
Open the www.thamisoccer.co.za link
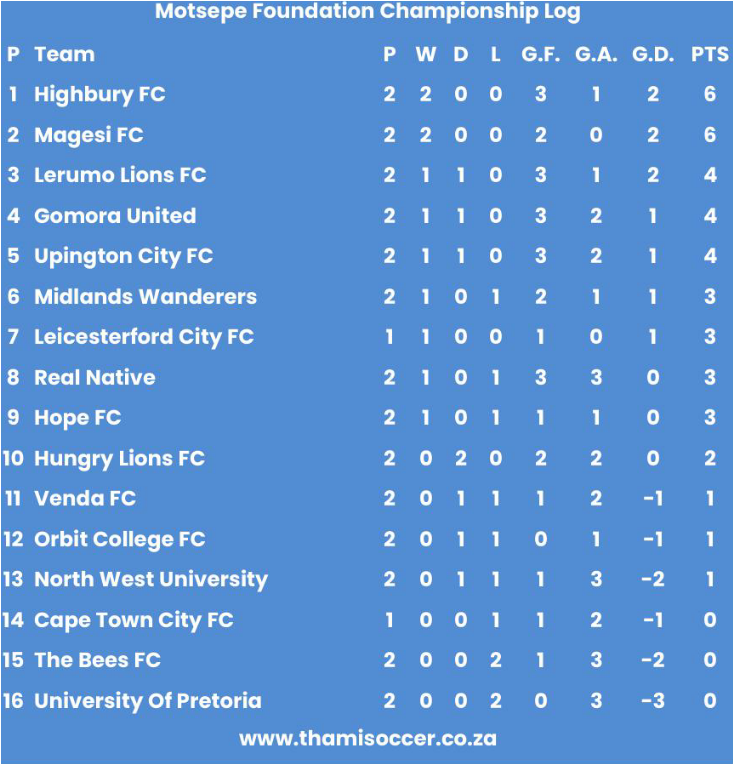(367, 739)
